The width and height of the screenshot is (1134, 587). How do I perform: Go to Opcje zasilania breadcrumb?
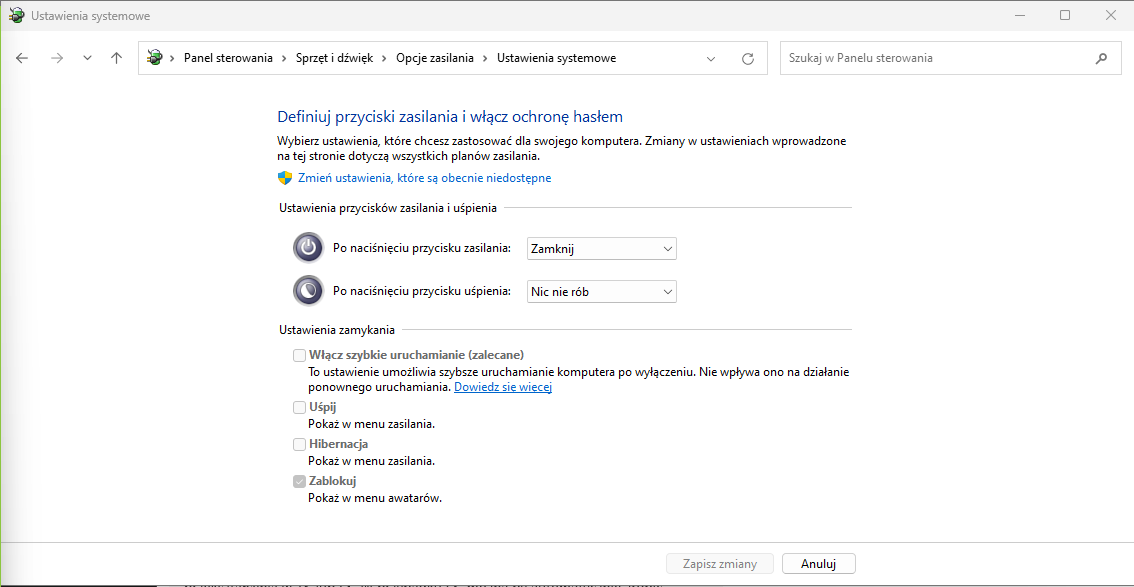[x=434, y=58]
